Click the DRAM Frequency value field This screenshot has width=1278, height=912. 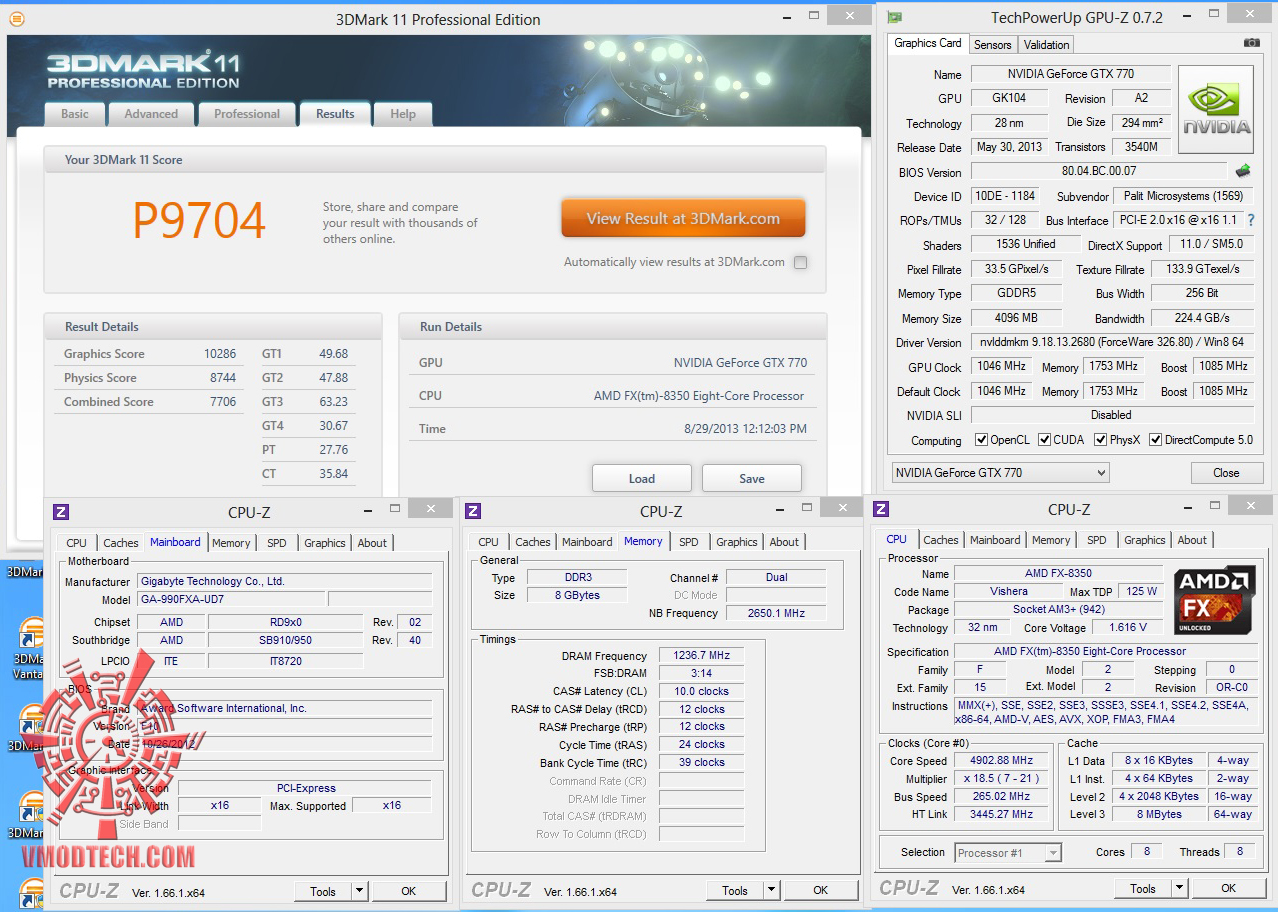click(701, 655)
